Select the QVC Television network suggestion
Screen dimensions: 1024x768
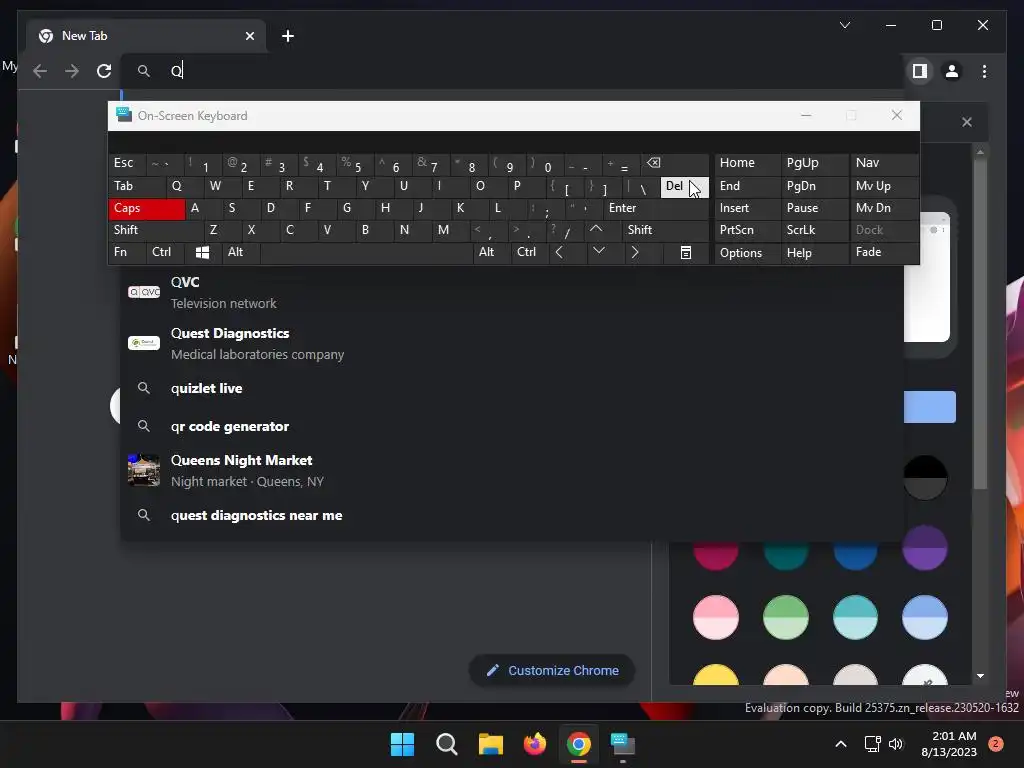(512, 292)
